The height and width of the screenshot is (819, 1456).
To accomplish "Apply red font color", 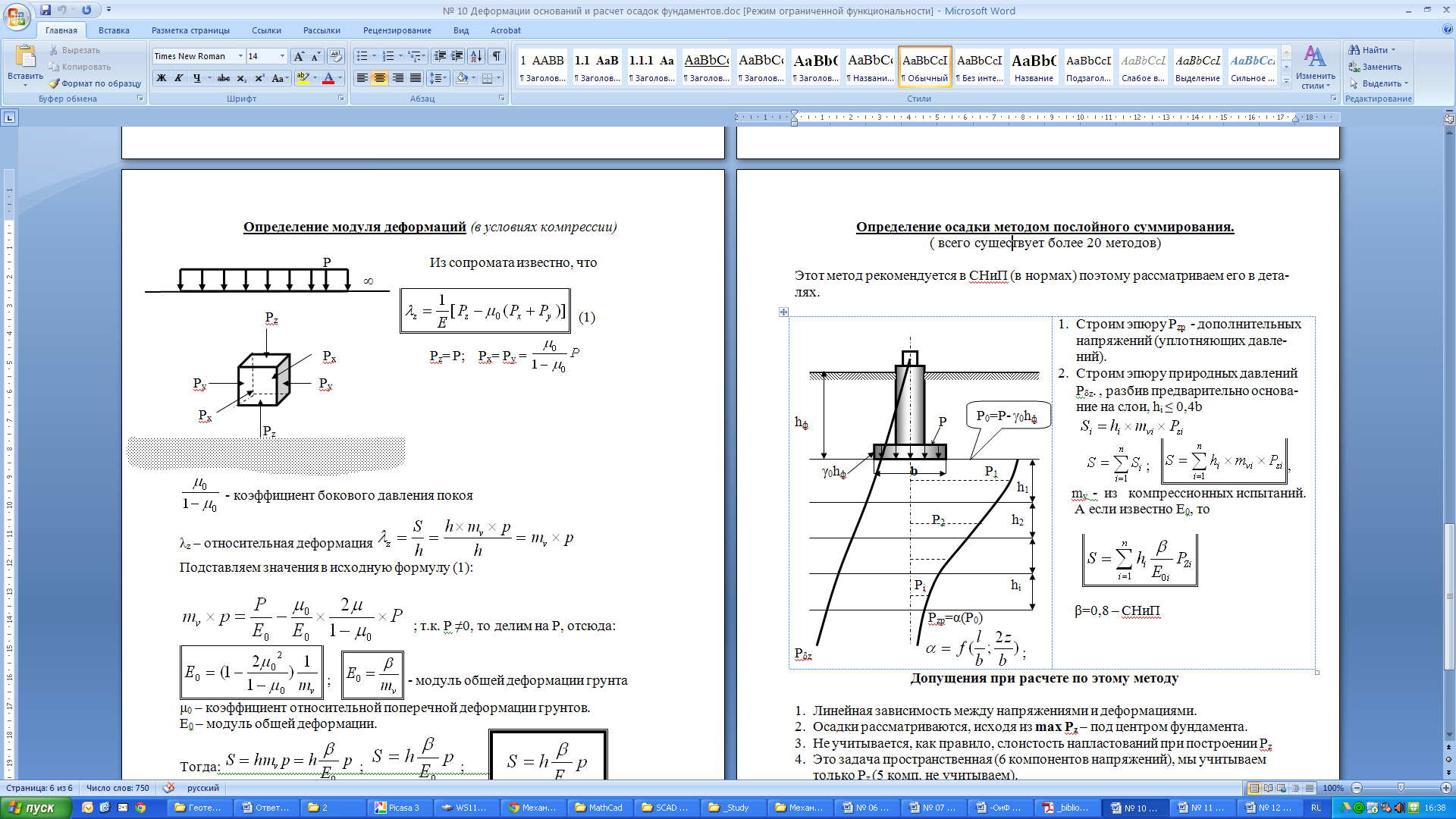I will coord(328,78).
